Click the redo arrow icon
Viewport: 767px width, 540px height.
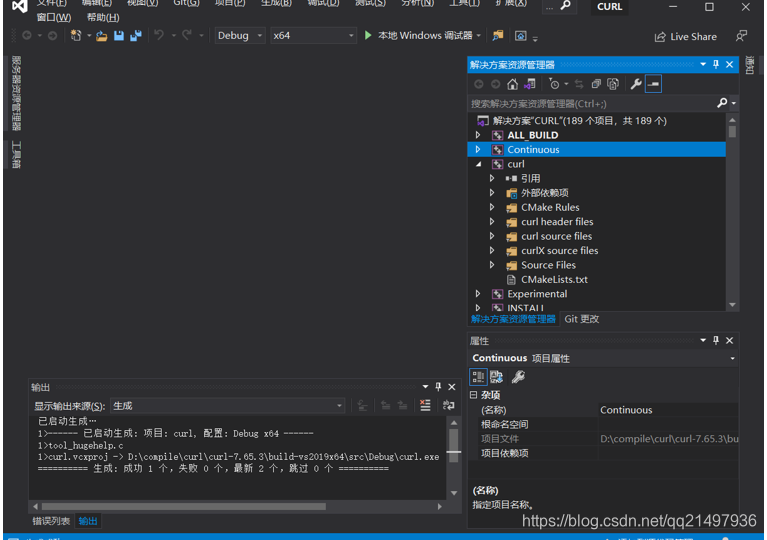(x=187, y=35)
